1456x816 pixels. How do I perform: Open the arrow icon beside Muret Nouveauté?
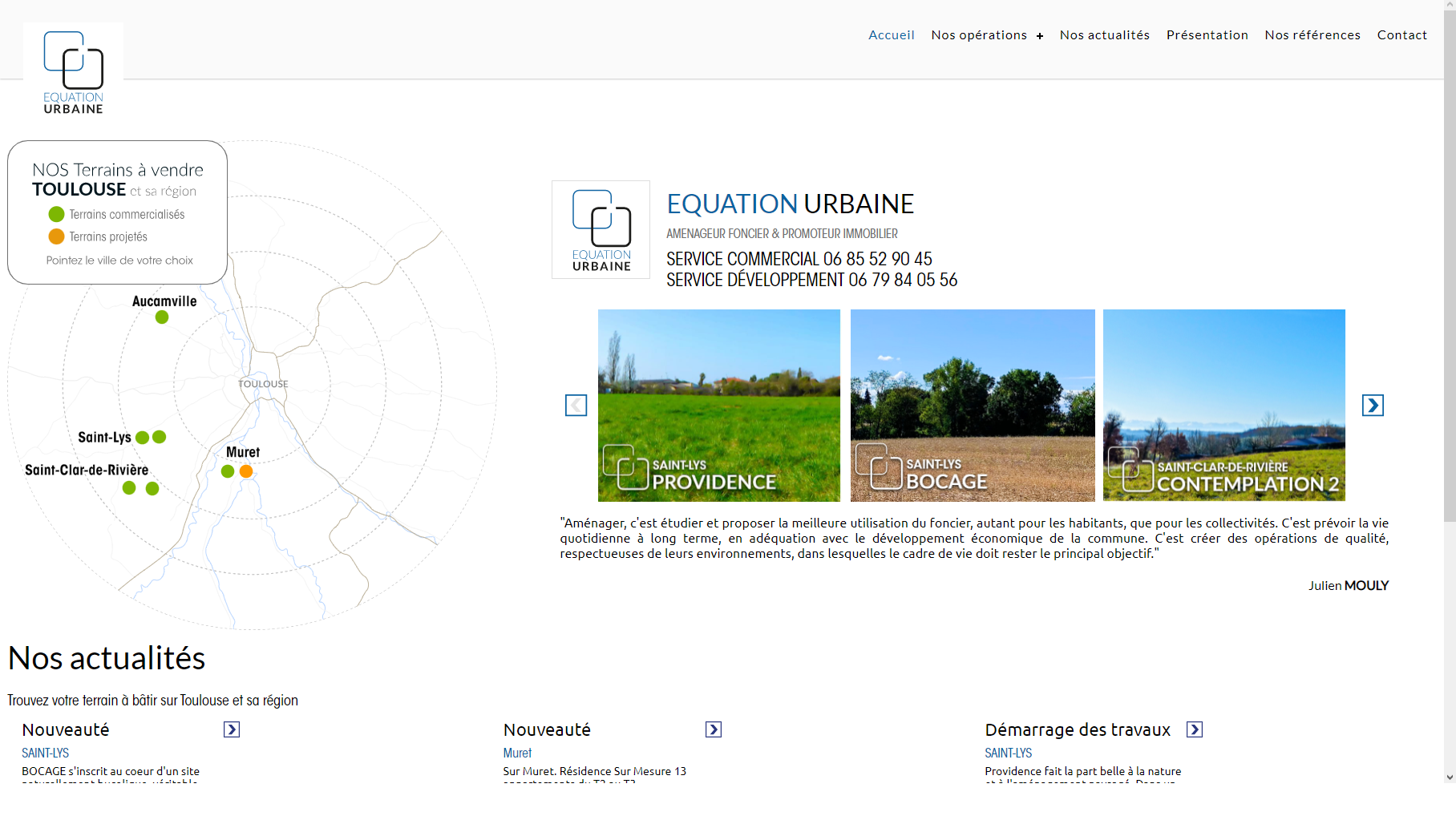pyautogui.click(x=713, y=729)
